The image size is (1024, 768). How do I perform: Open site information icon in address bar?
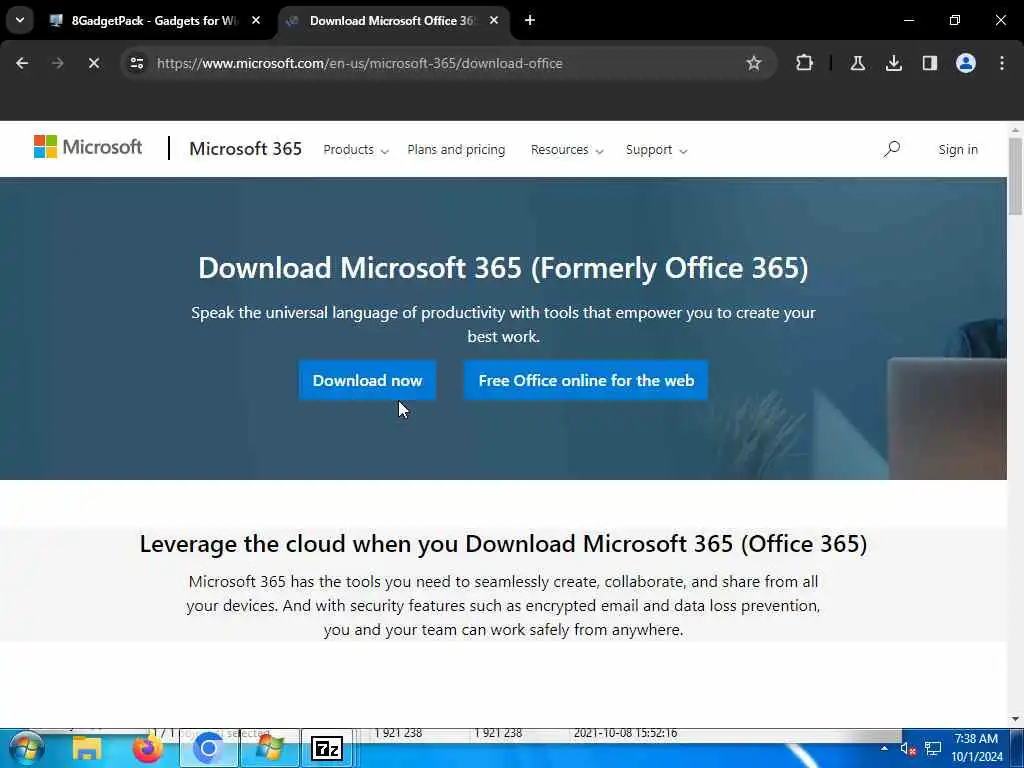coord(136,63)
